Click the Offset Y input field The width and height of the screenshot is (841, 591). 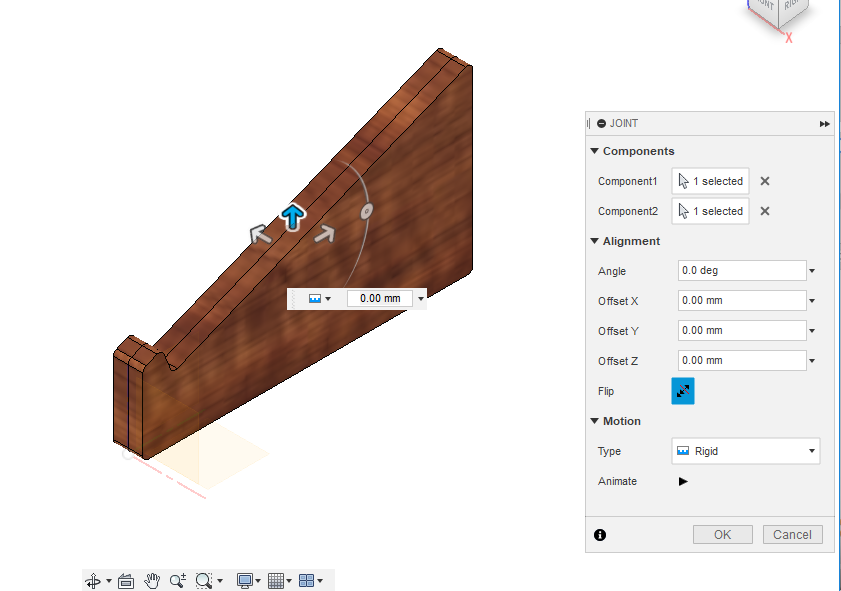(x=742, y=331)
